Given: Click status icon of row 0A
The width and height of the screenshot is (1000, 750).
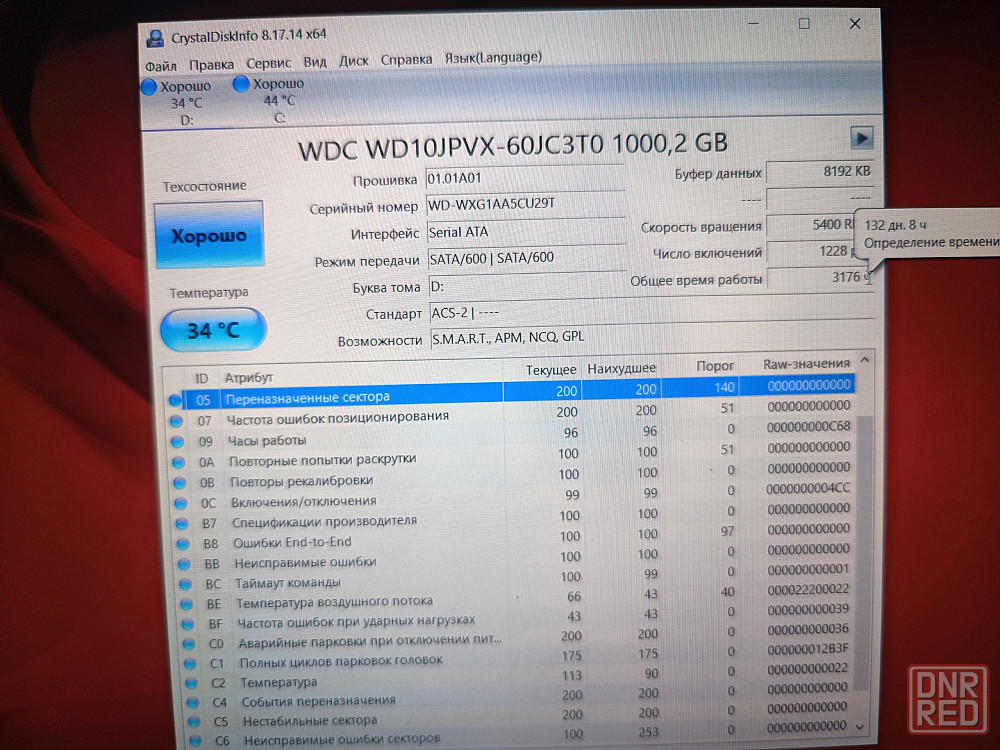Looking at the screenshot, I should [x=179, y=462].
